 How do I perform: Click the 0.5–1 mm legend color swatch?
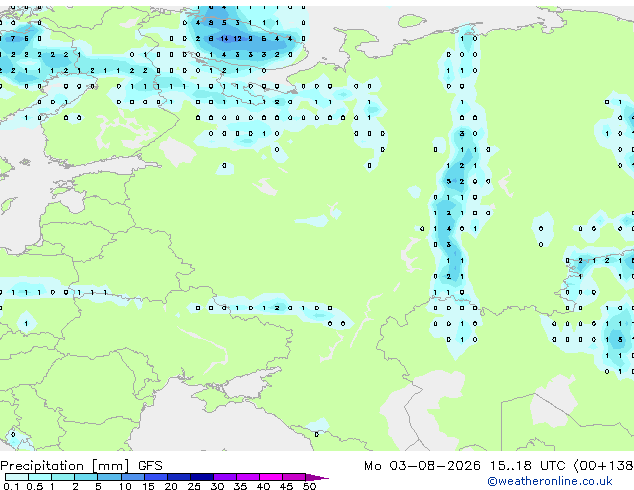[x=40, y=477]
